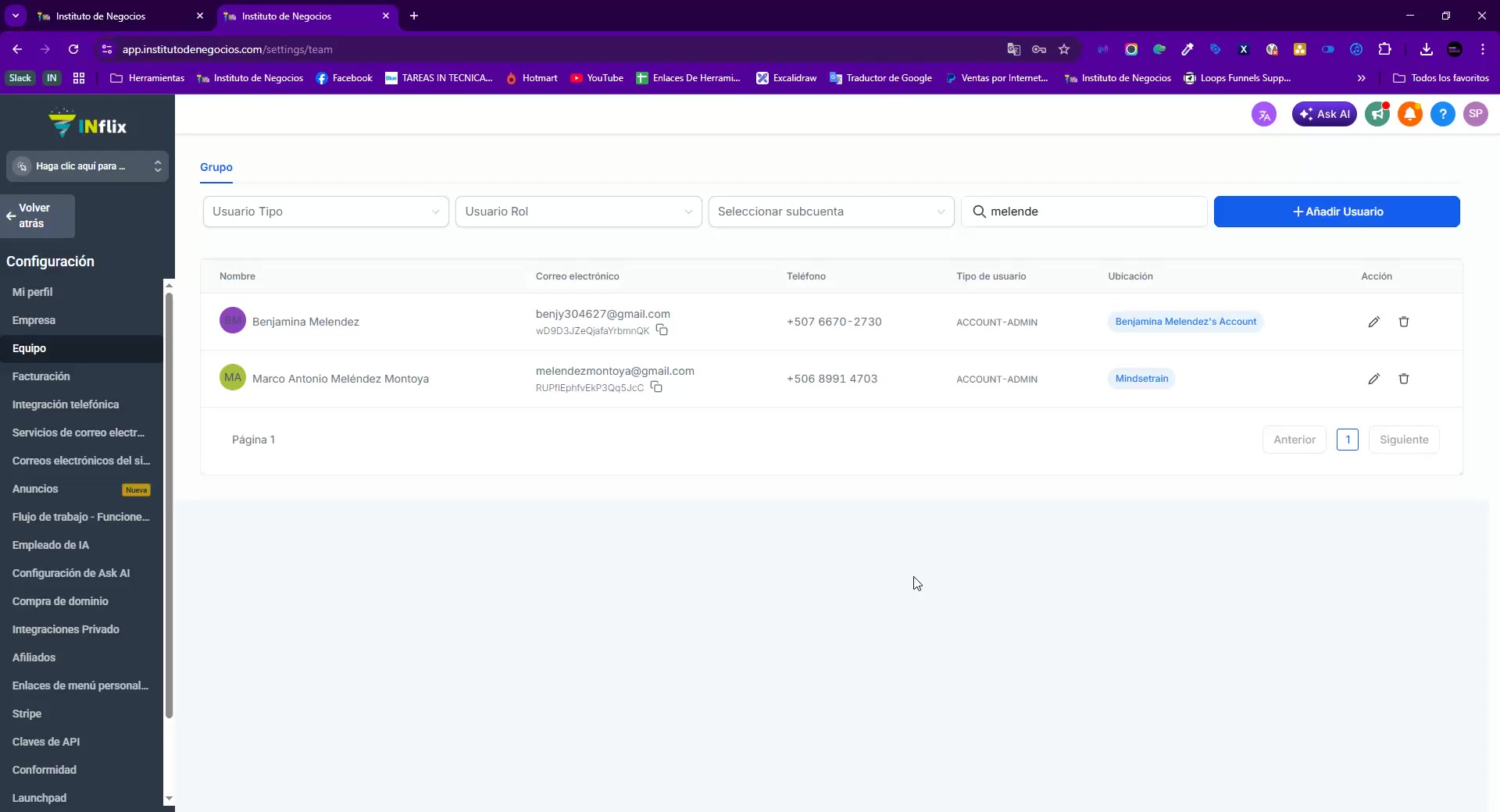This screenshot has height=812, width=1500.
Task: Open the Hotmart bookmark
Action: pos(532,78)
